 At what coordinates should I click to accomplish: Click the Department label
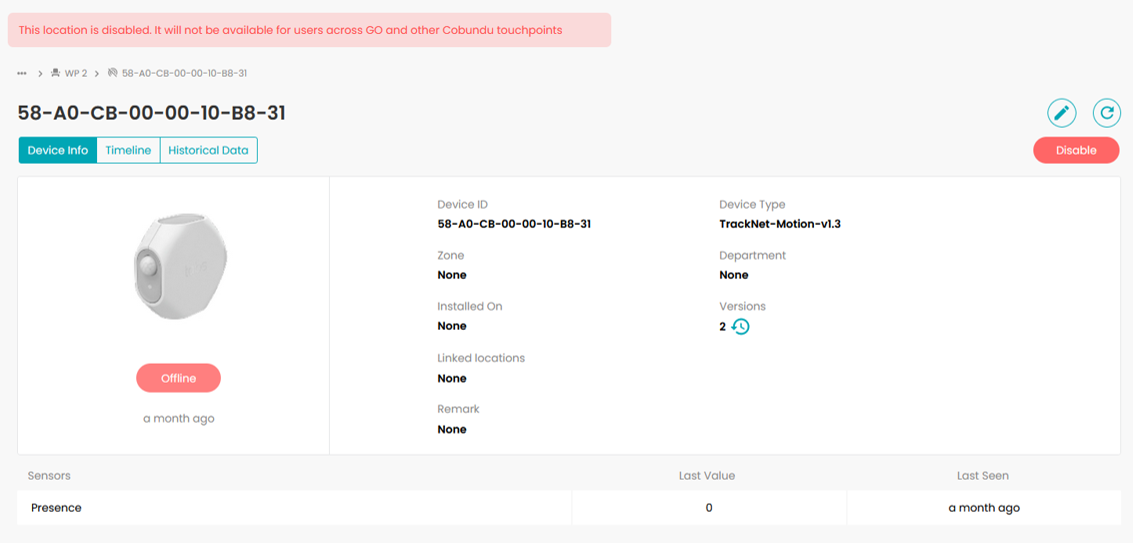(753, 255)
